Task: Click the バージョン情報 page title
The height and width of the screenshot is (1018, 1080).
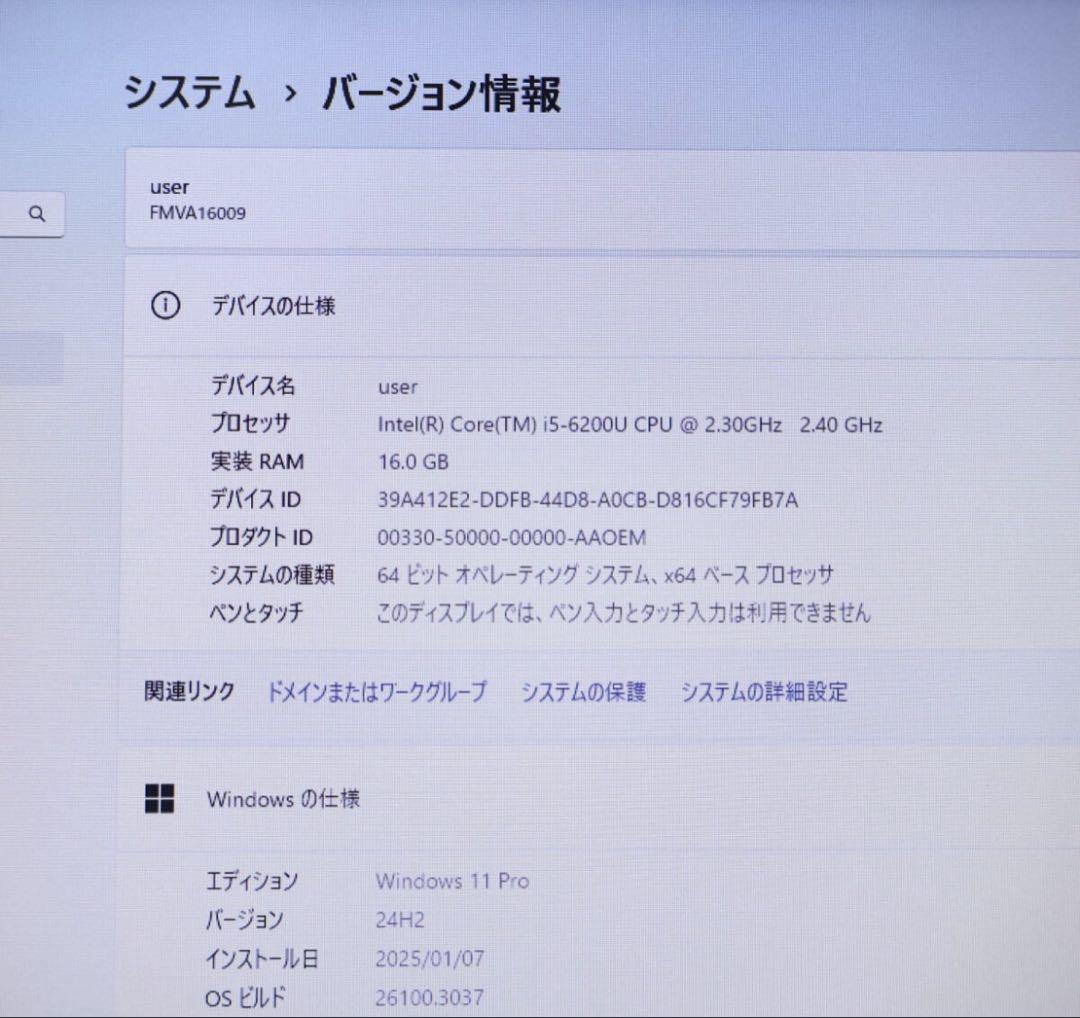Action: click(442, 93)
